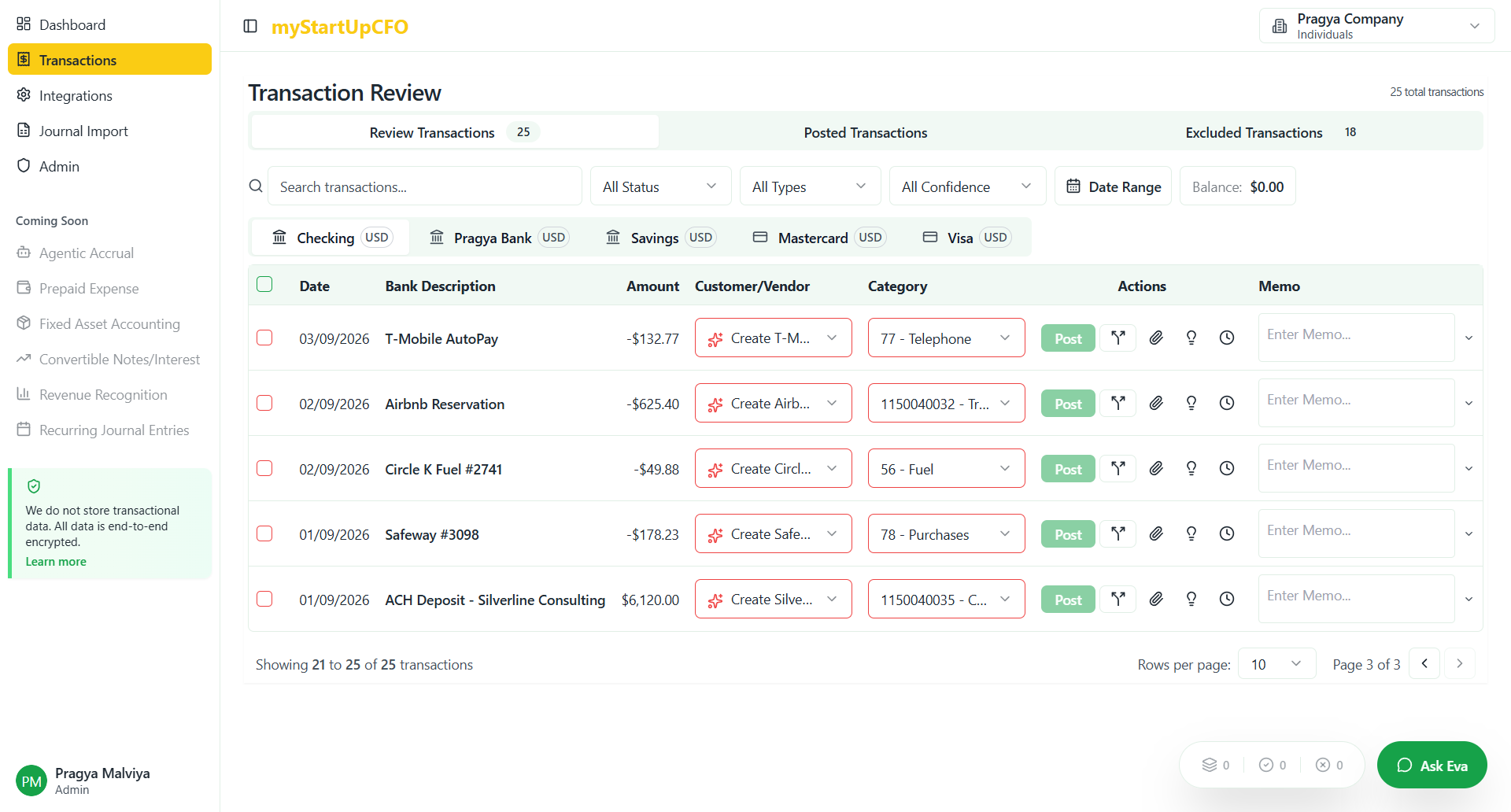
Task: Click the search magnifier icon
Action: (256, 186)
